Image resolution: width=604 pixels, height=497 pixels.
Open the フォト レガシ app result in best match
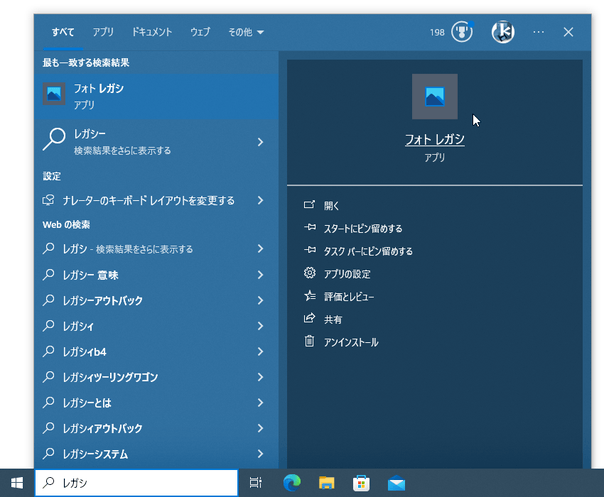click(x=156, y=96)
